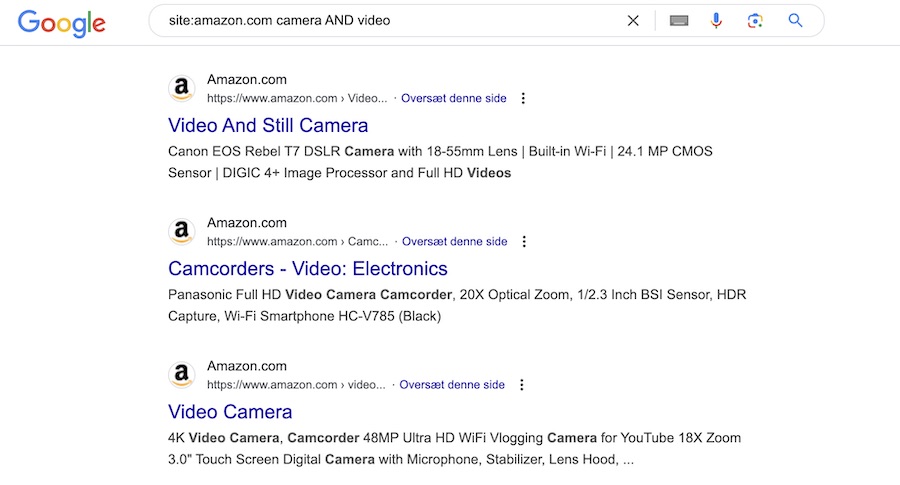
Task: Click the Google logo
Action: (61, 23)
